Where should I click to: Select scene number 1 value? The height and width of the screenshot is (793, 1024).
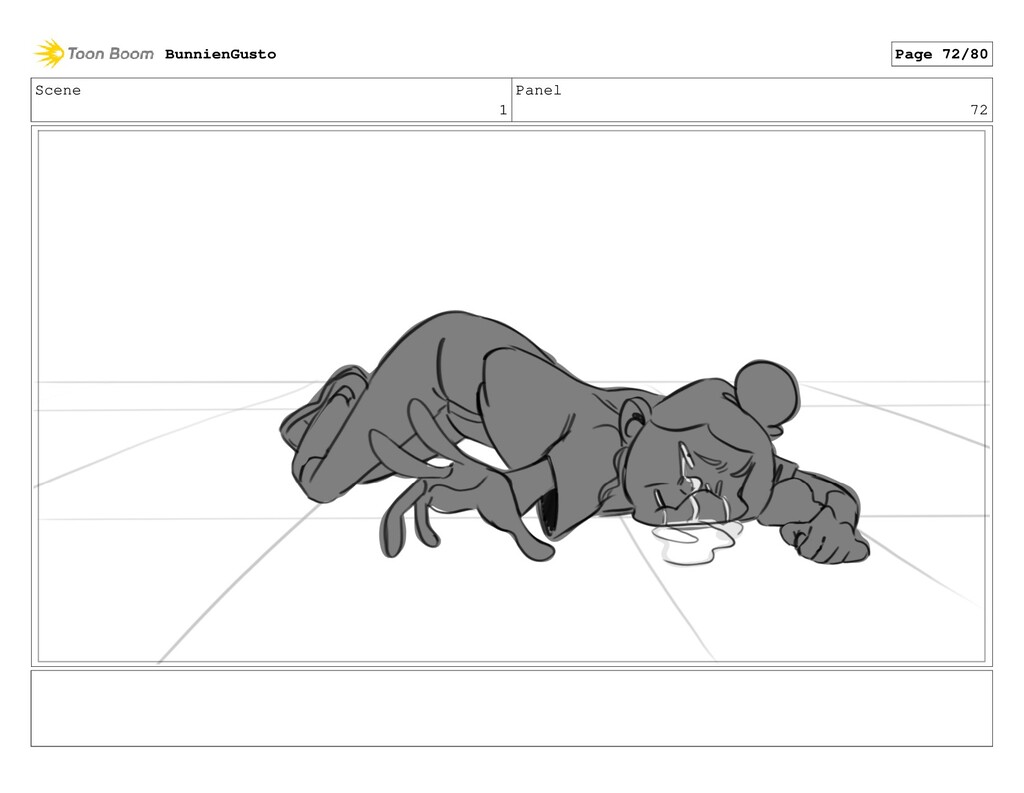click(503, 110)
